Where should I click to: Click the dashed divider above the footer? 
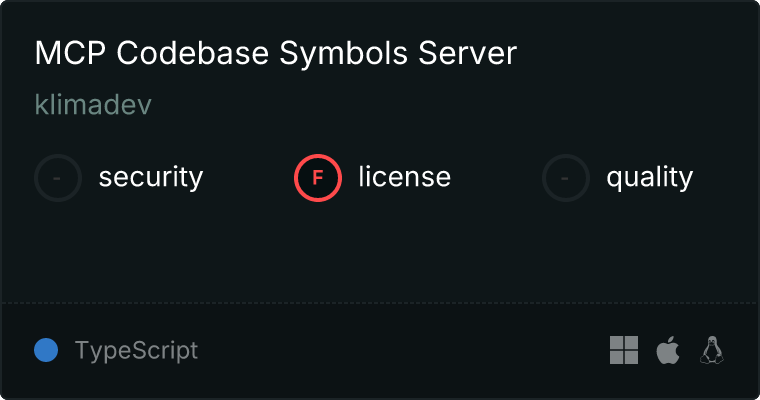click(380, 302)
